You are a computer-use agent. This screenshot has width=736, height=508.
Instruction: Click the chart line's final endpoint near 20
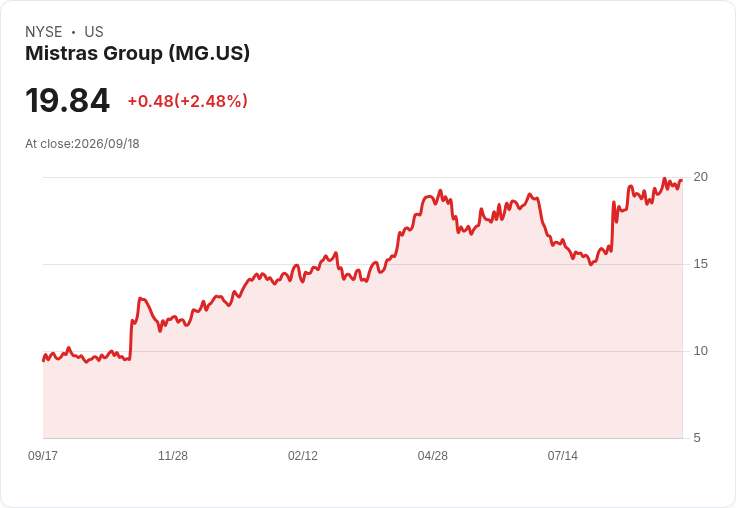coord(682,181)
